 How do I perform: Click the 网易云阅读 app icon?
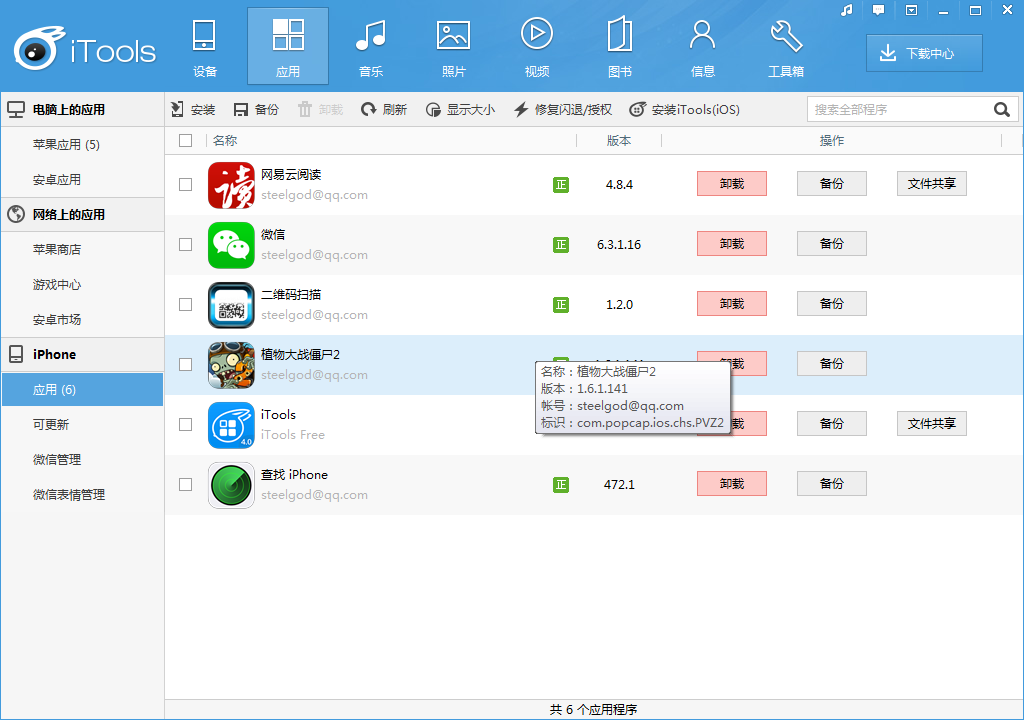pyautogui.click(x=231, y=185)
